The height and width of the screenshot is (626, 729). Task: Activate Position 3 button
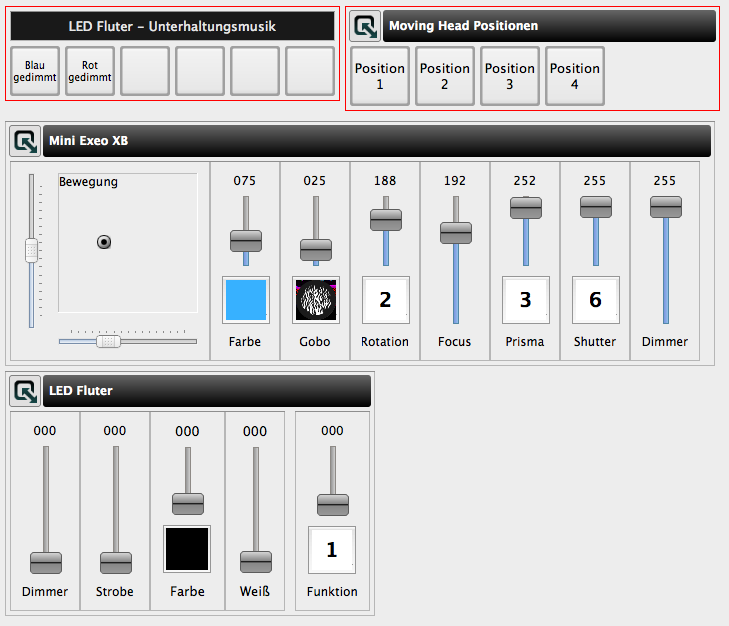(510, 76)
